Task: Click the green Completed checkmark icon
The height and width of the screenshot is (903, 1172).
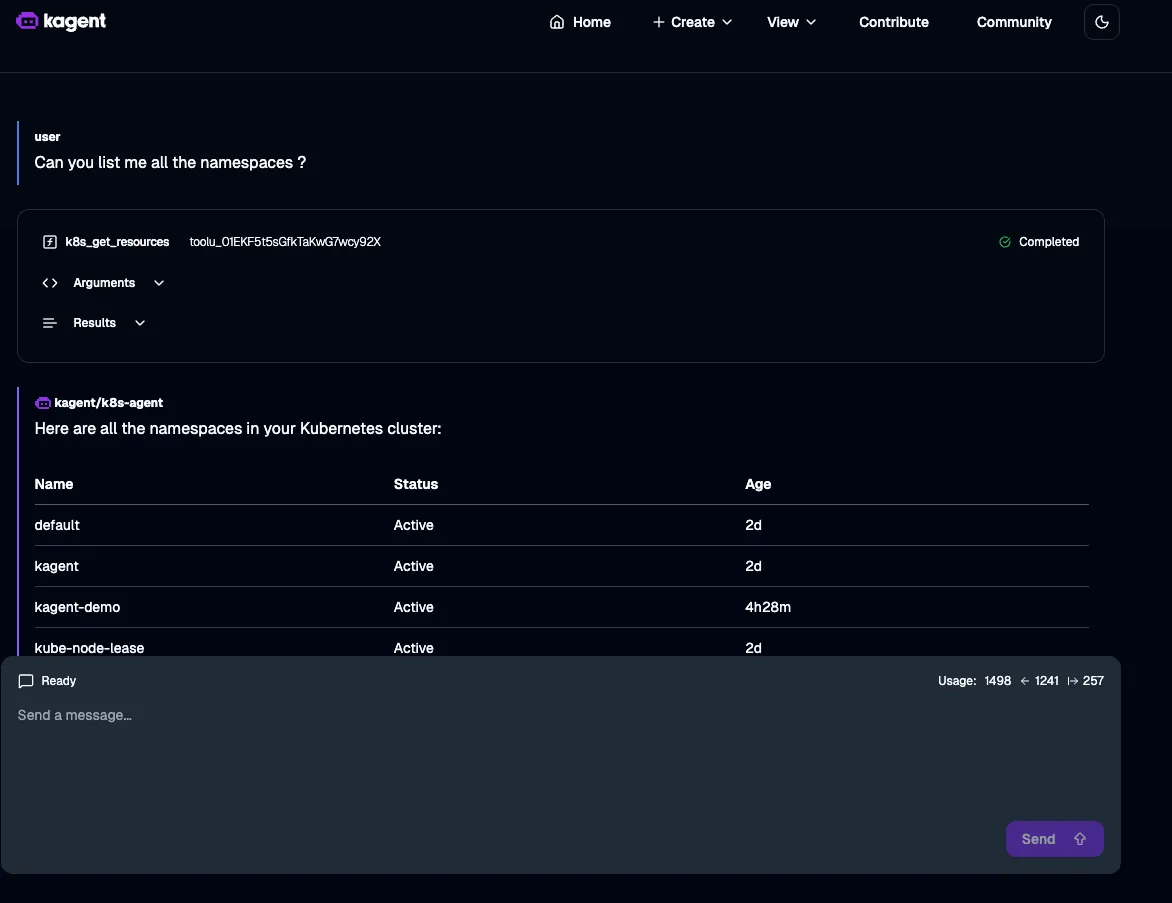Action: [x=1005, y=242]
